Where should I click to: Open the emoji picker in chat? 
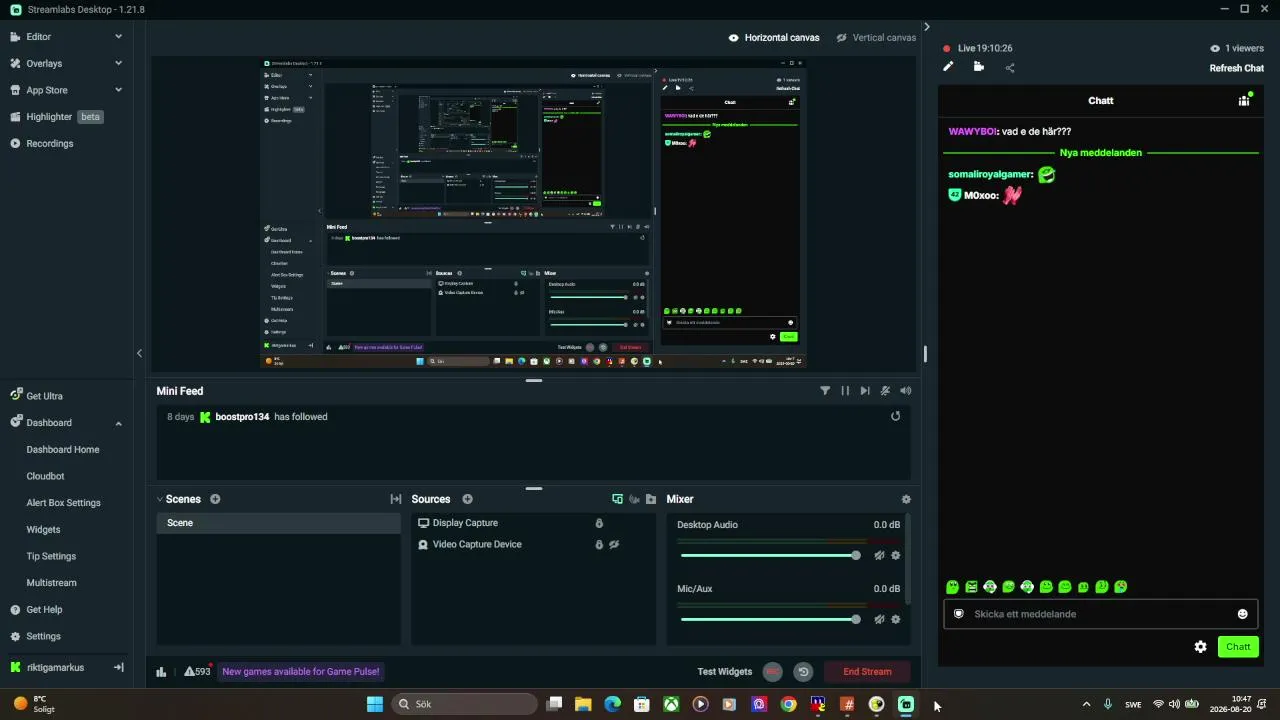click(x=1243, y=614)
